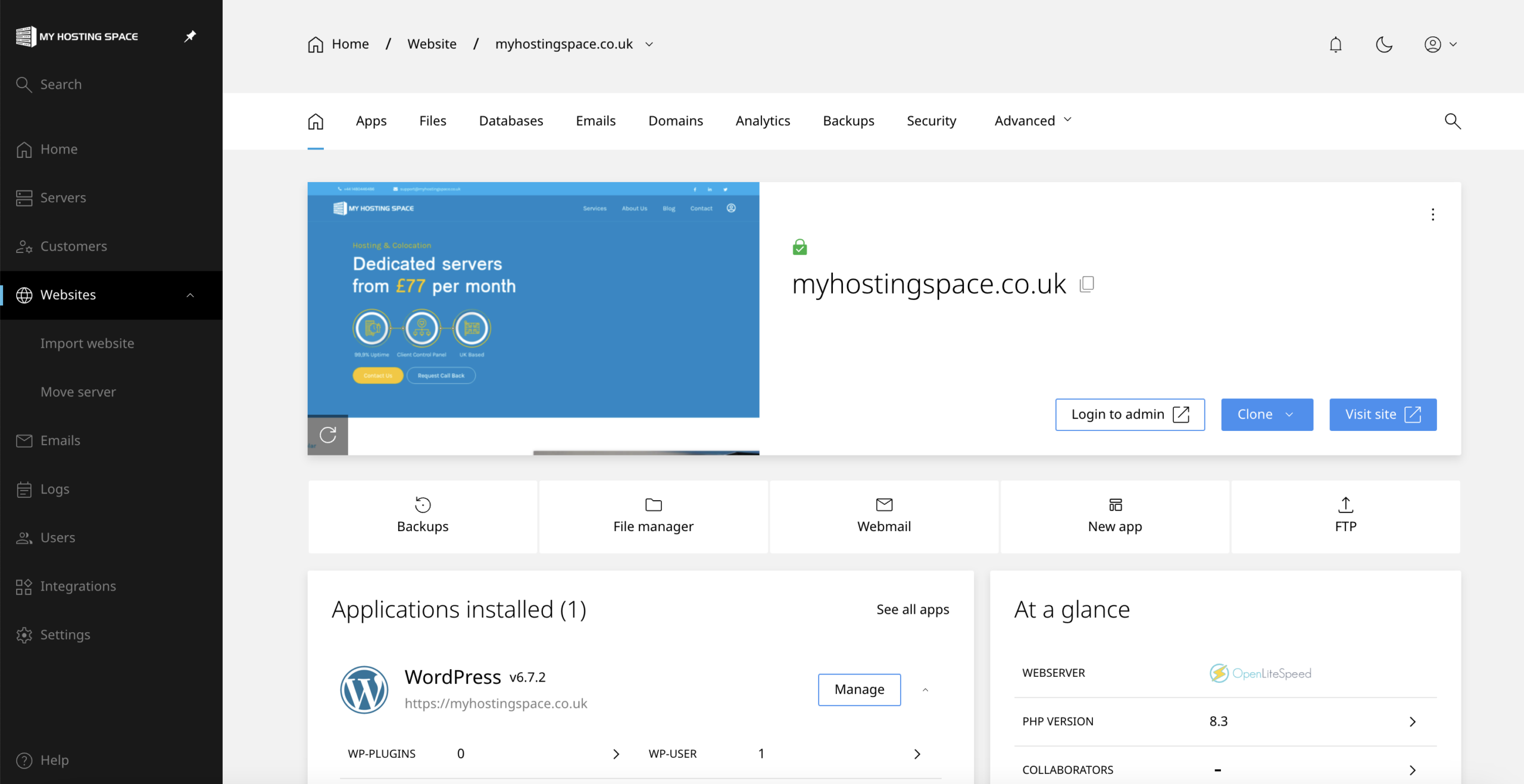Open Emails in the sidebar
The height and width of the screenshot is (784, 1524).
(x=111, y=441)
